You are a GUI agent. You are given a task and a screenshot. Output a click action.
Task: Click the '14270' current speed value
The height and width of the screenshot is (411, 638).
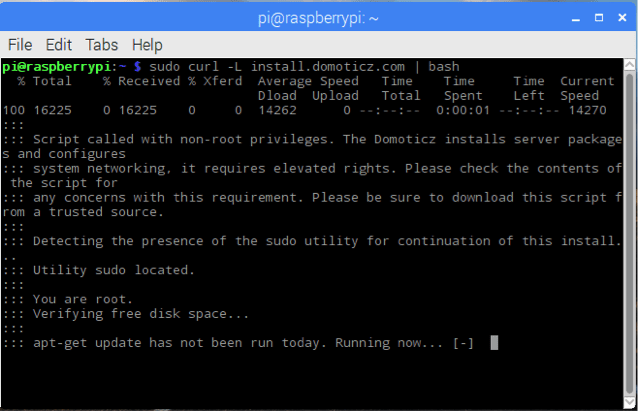pyautogui.click(x=588, y=110)
